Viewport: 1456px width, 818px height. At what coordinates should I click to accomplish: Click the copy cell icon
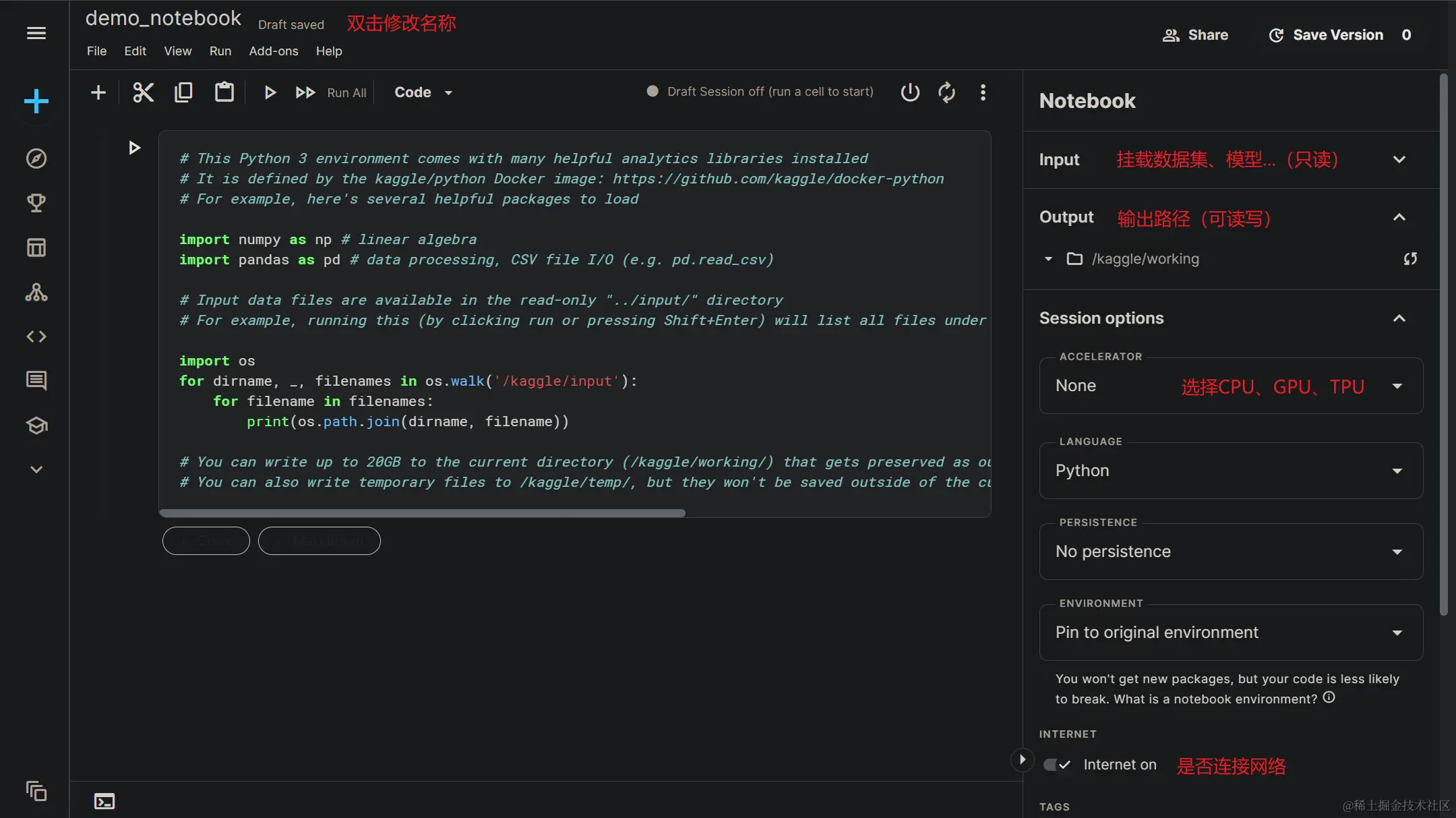click(x=183, y=92)
